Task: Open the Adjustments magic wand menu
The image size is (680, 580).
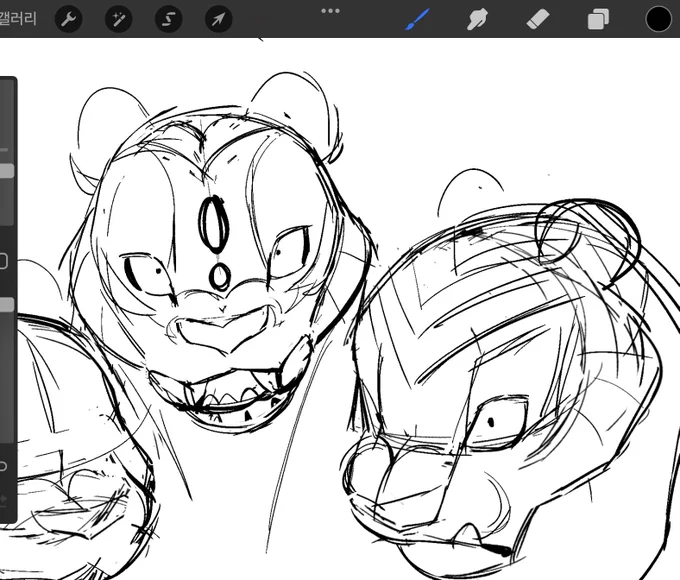Action: (x=118, y=19)
